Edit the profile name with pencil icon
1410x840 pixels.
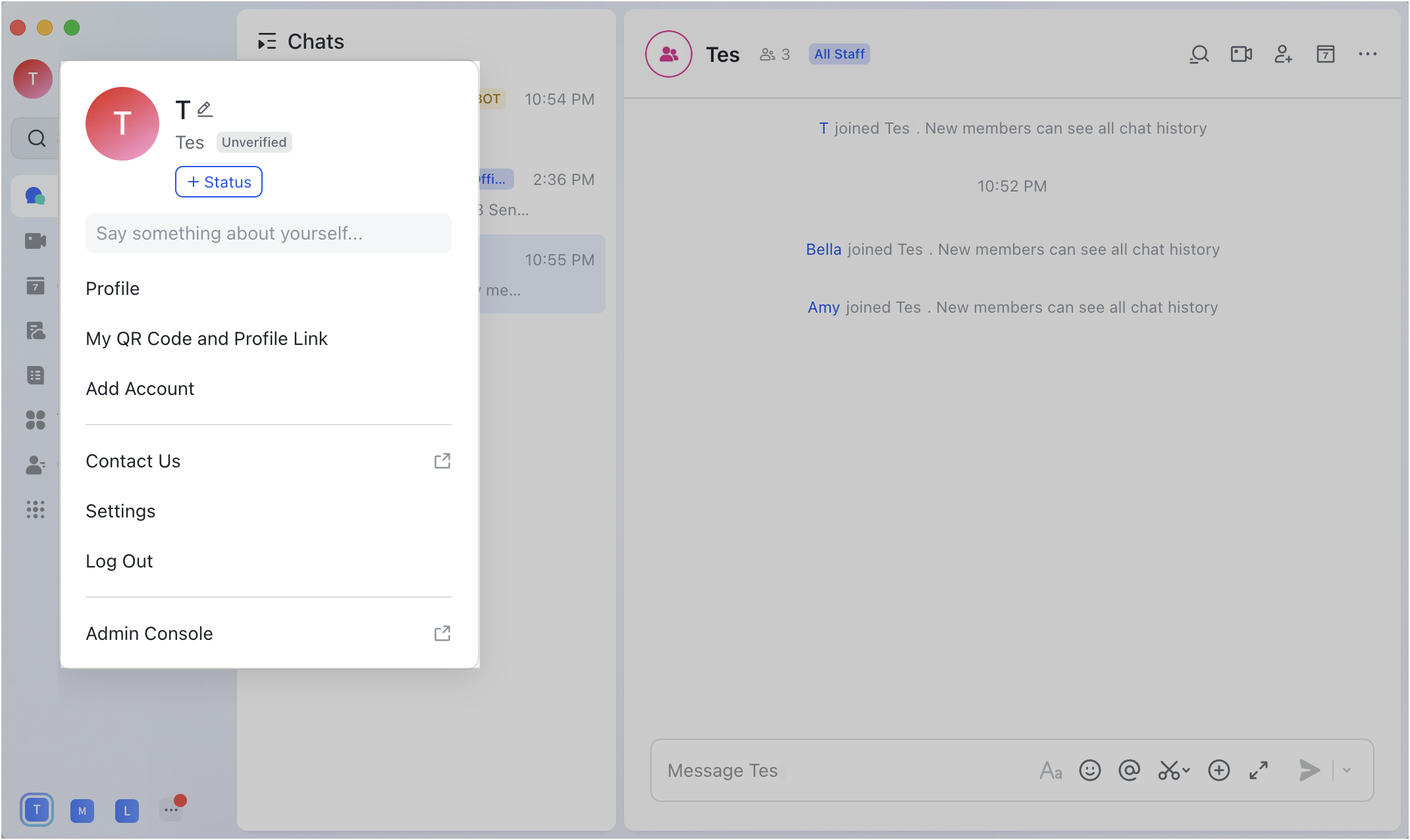(204, 108)
